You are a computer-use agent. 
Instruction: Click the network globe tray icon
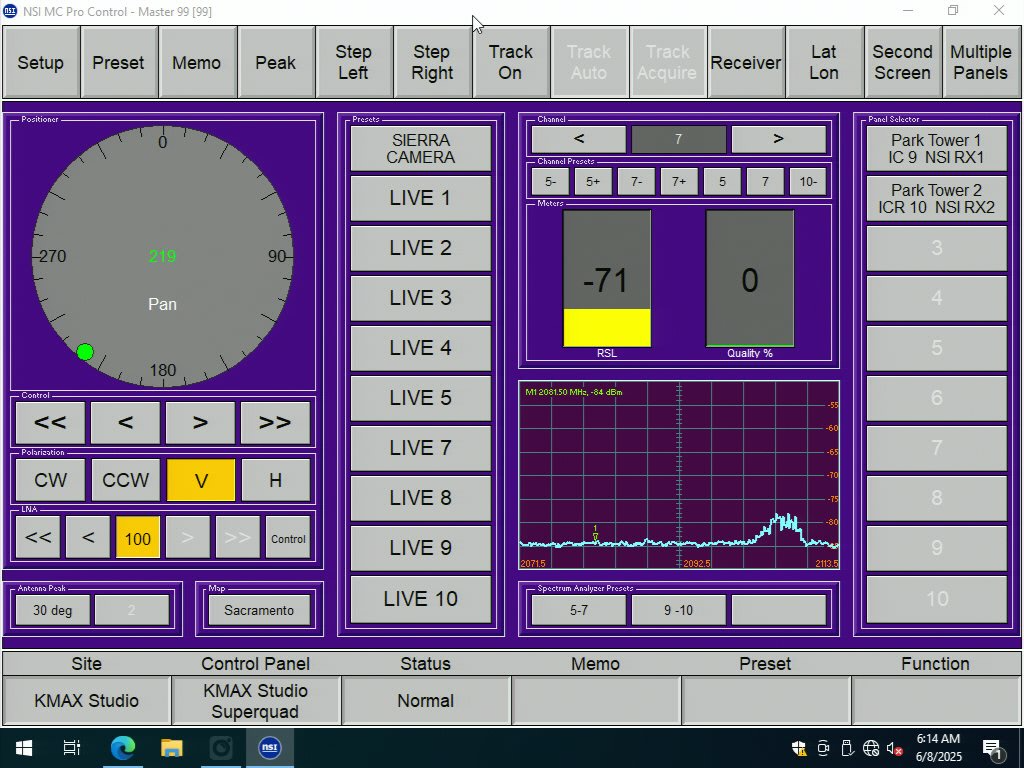click(x=871, y=748)
